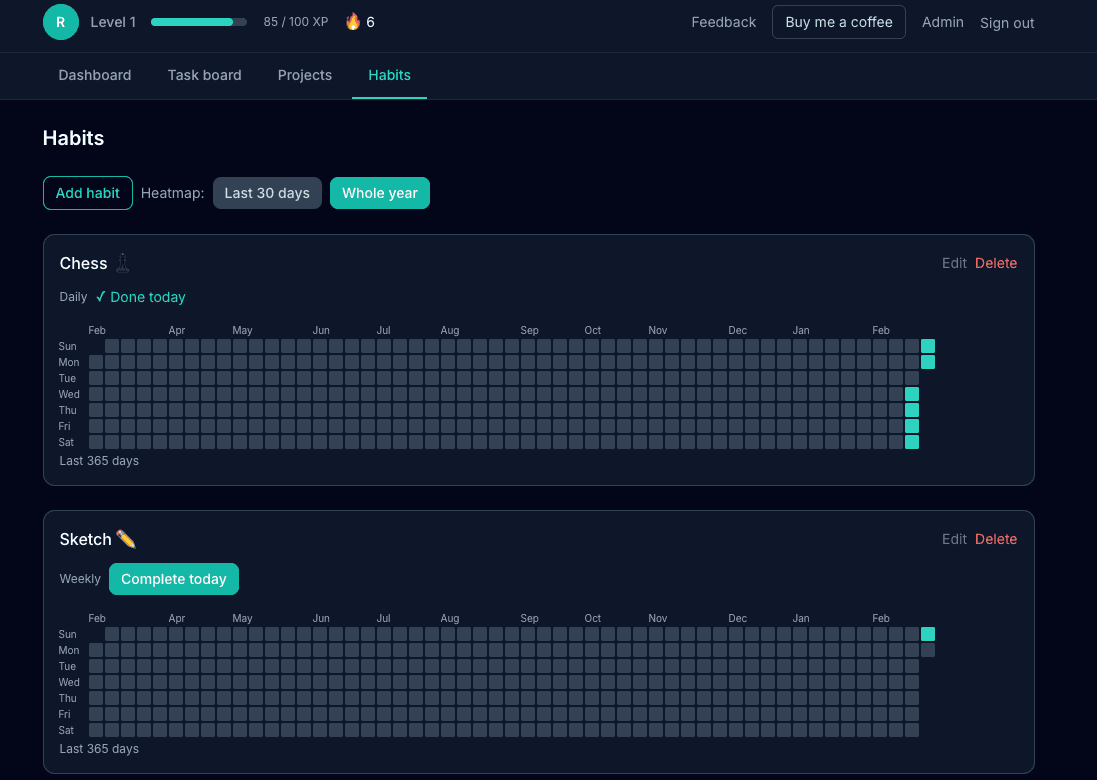Viewport: 1097px width, 780px height.
Task: Click a green cell in the Chess heatmap
Action: [x=927, y=345]
